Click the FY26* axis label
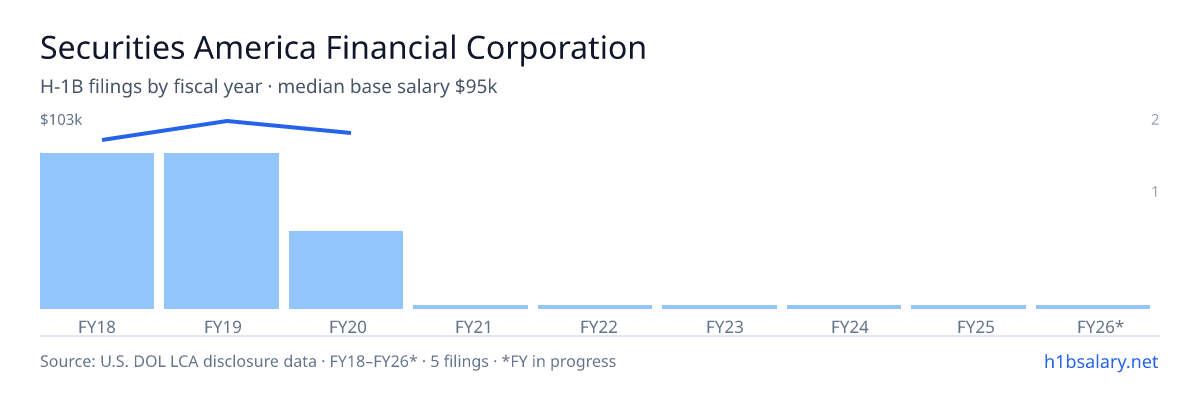This screenshot has width=1200, height=400. click(x=1100, y=326)
